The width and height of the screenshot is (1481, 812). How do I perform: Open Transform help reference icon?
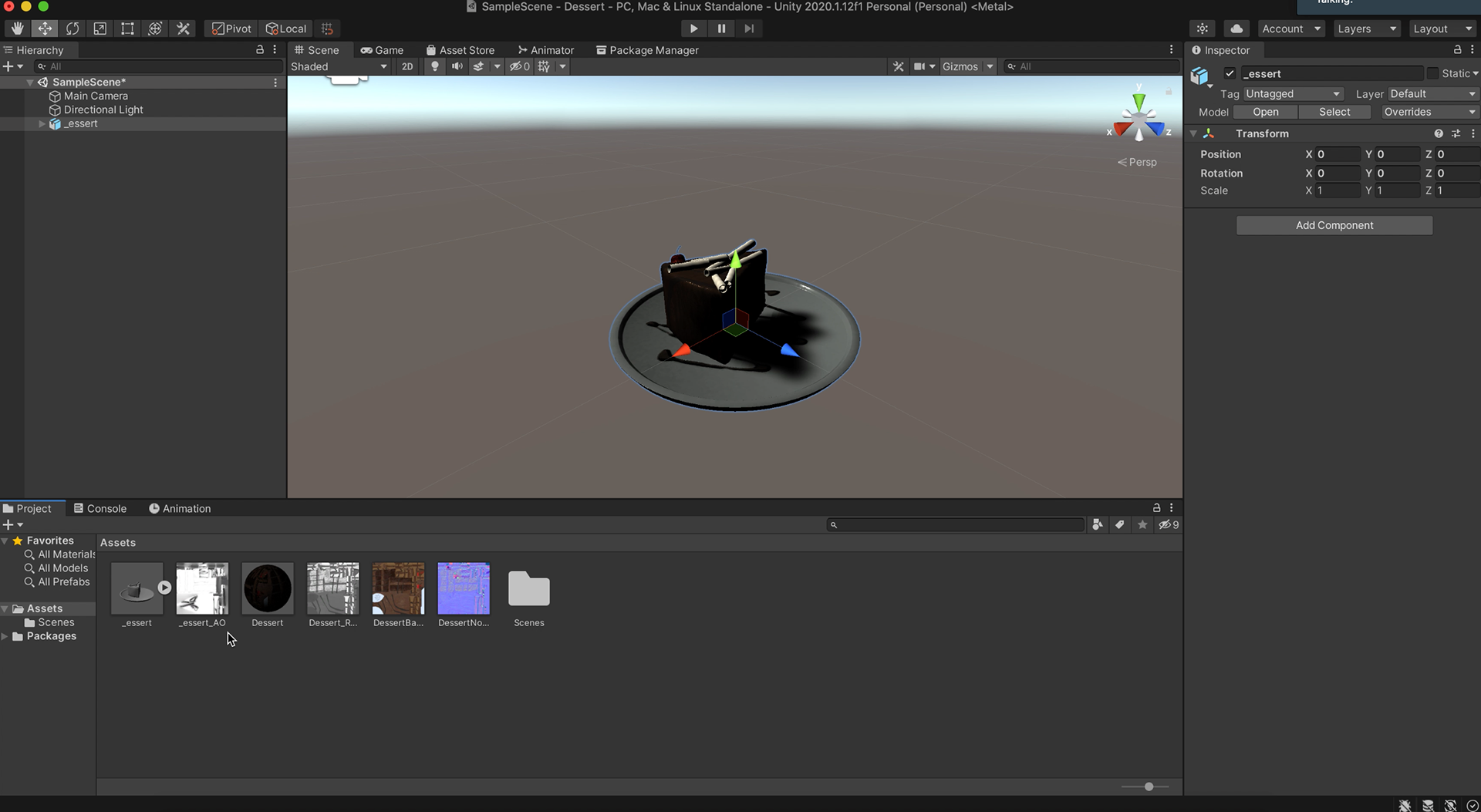click(x=1439, y=133)
